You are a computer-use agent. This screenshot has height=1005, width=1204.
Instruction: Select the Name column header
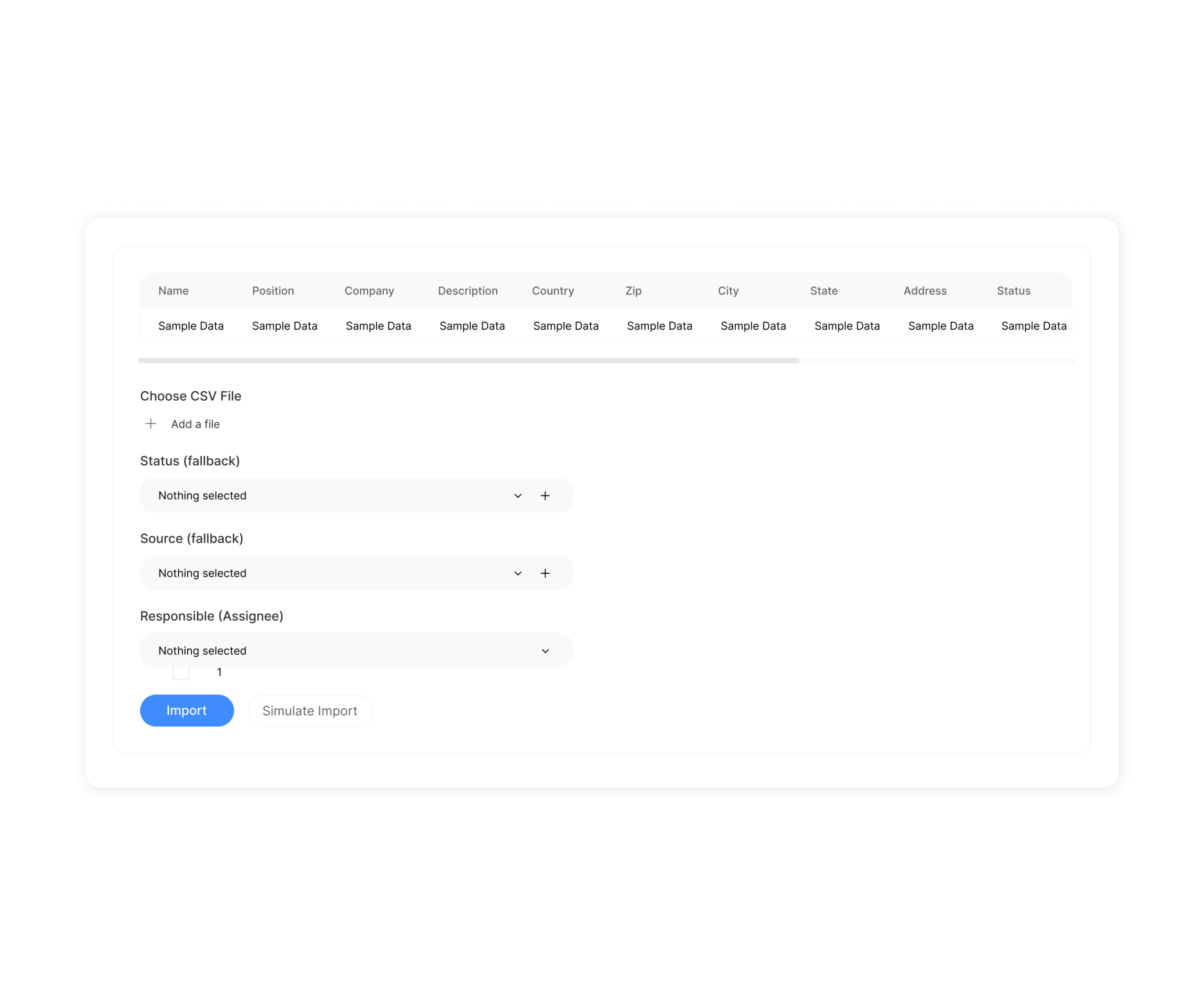[x=174, y=291]
